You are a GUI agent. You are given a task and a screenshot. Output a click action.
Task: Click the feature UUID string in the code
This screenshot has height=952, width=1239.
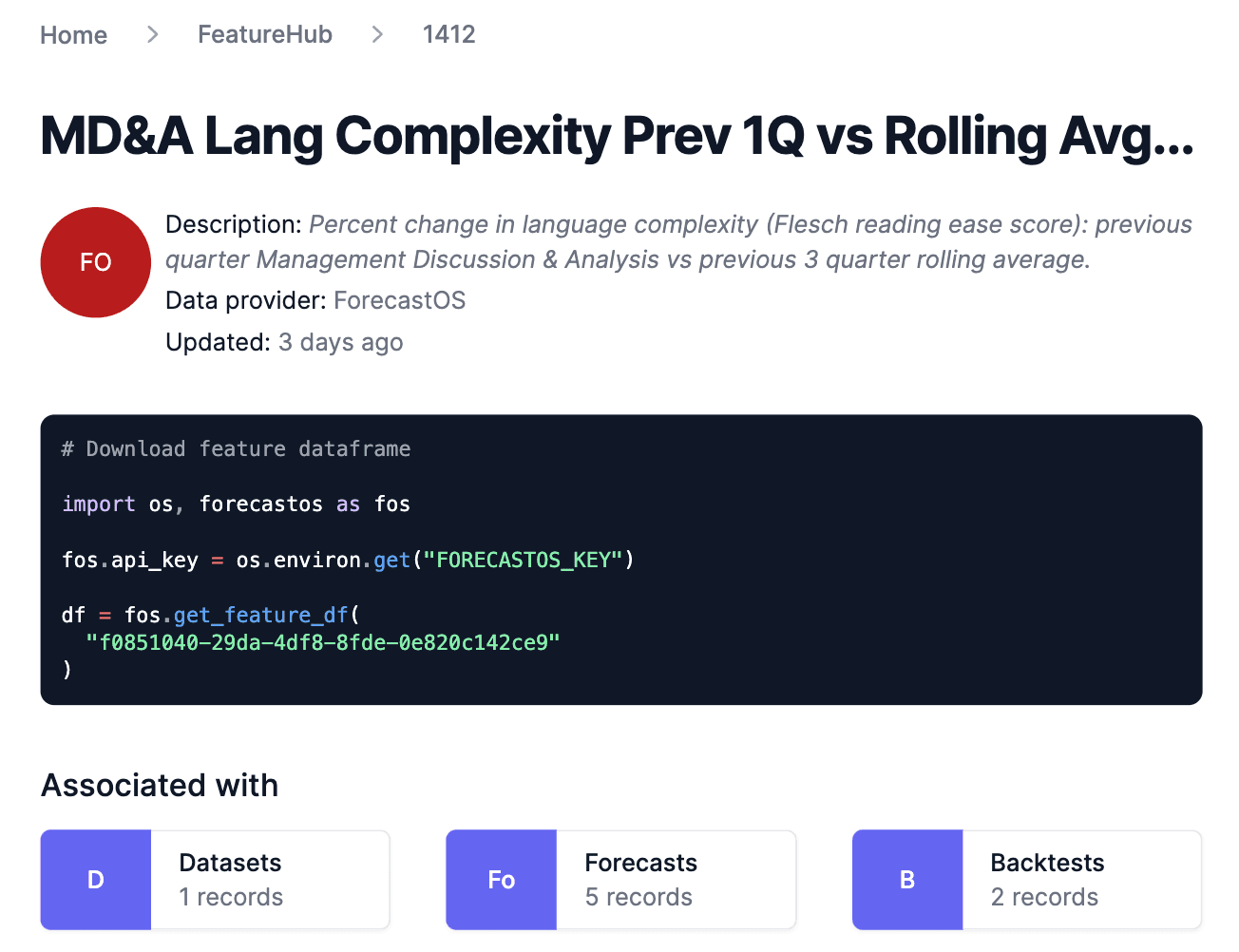click(323, 642)
